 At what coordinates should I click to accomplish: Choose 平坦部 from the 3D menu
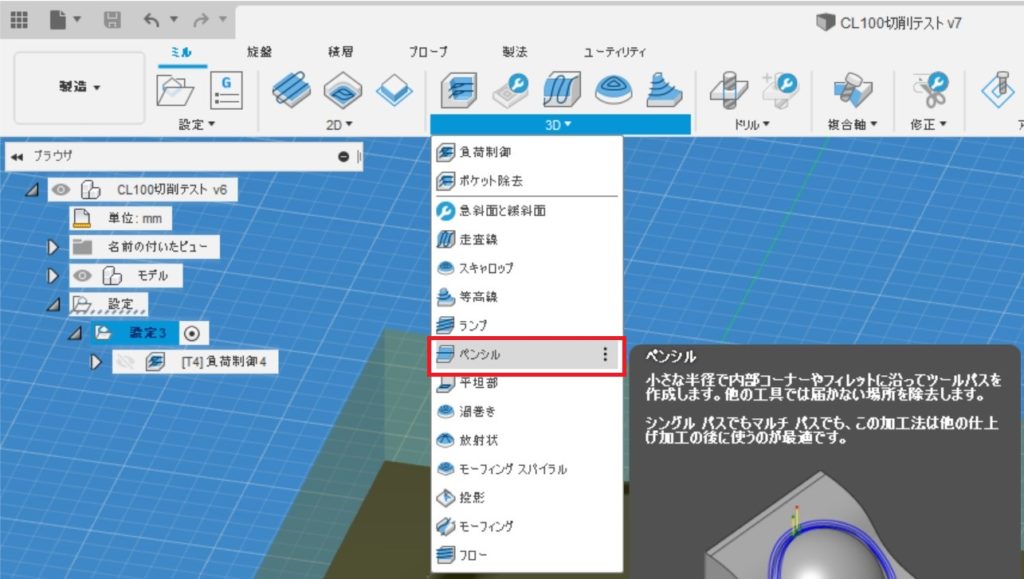point(526,383)
